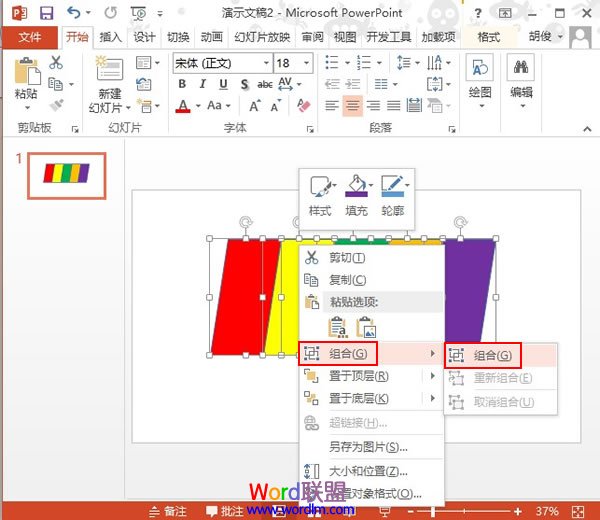
Task: Expand the New Slide (新建幻灯片) dropdown arrow
Action: pos(128,108)
